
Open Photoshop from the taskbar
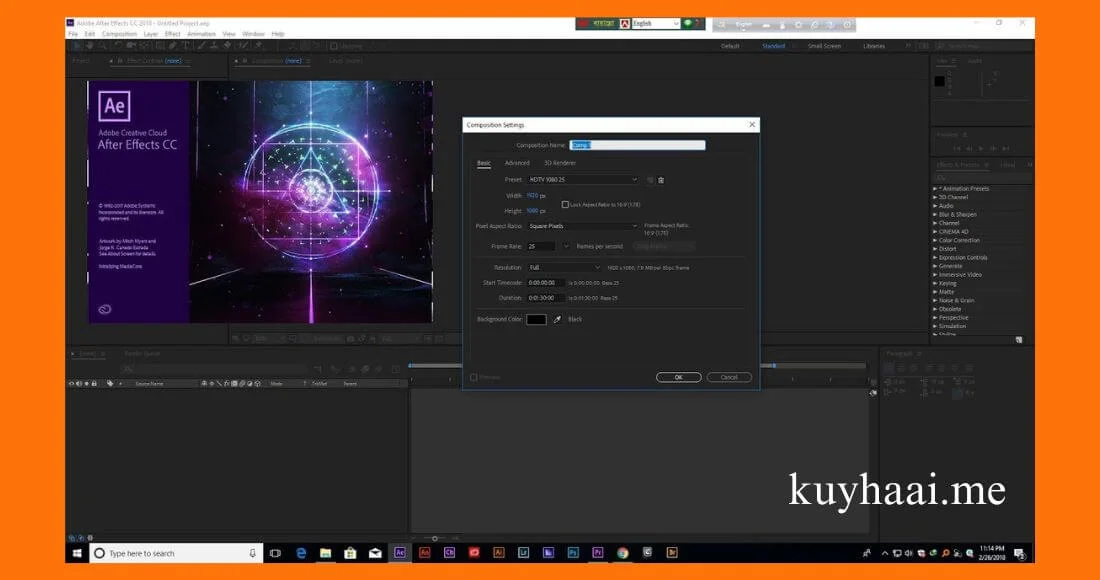[573, 553]
